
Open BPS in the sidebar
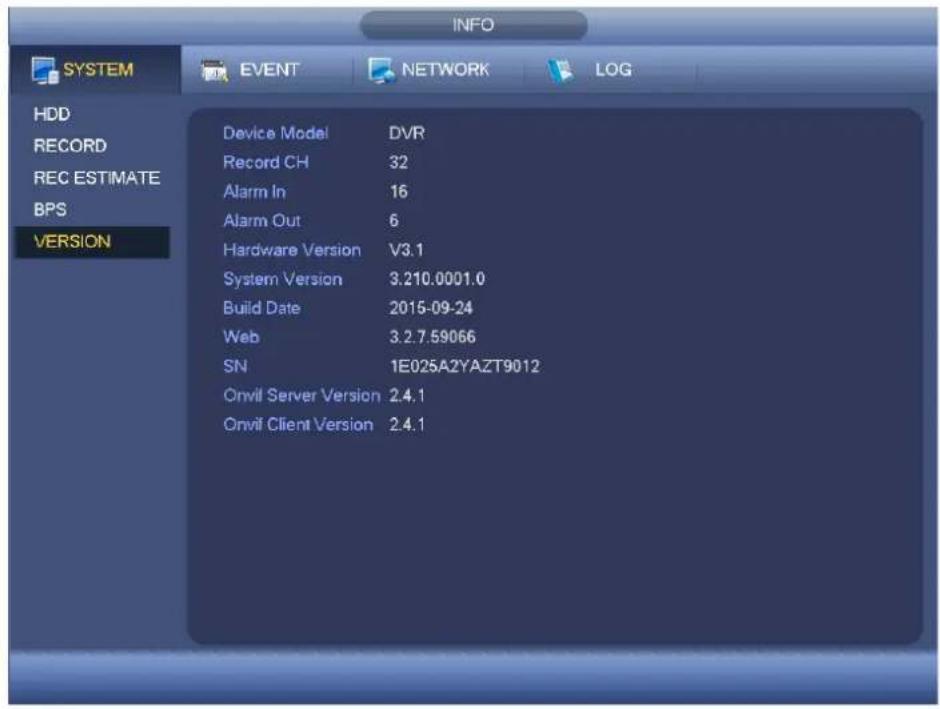click(x=50, y=210)
